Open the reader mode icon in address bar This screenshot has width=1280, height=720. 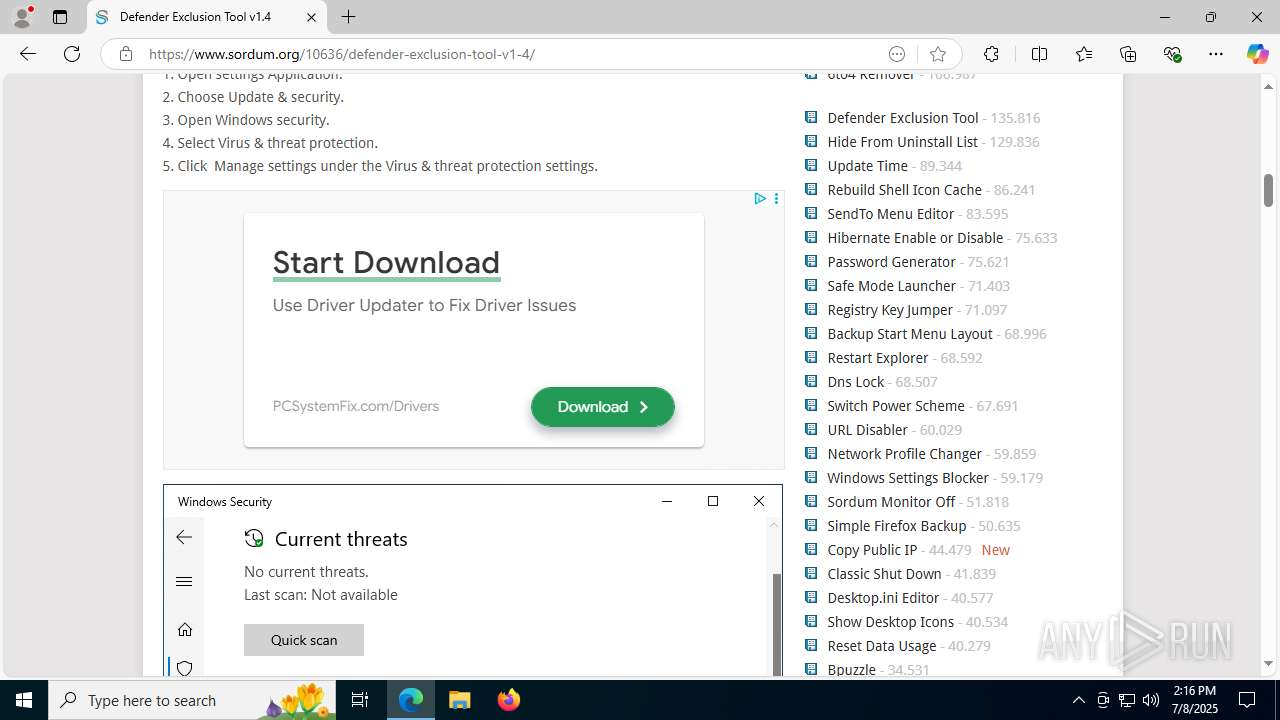tap(897, 54)
